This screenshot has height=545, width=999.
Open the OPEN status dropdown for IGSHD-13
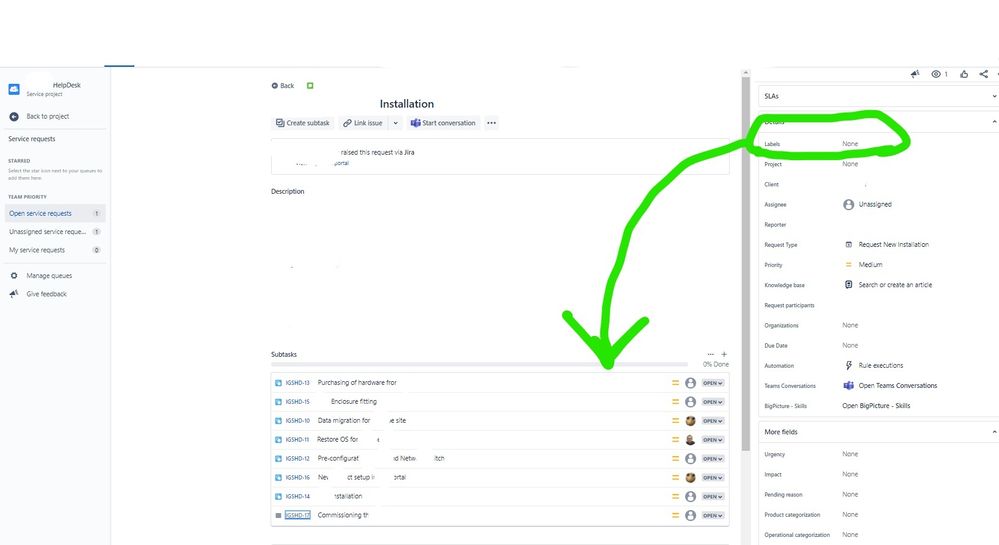[712, 383]
